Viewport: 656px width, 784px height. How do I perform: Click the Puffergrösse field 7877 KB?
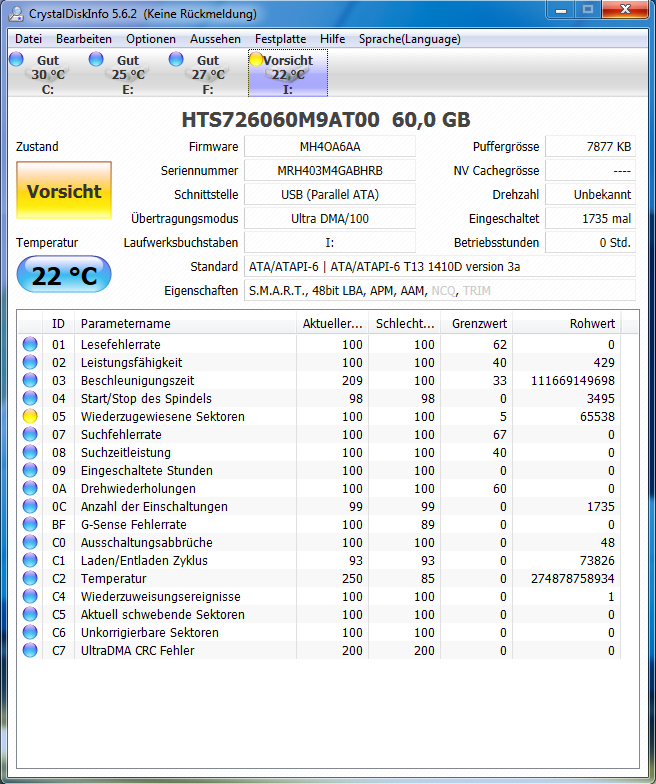click(x=590, y=146)
